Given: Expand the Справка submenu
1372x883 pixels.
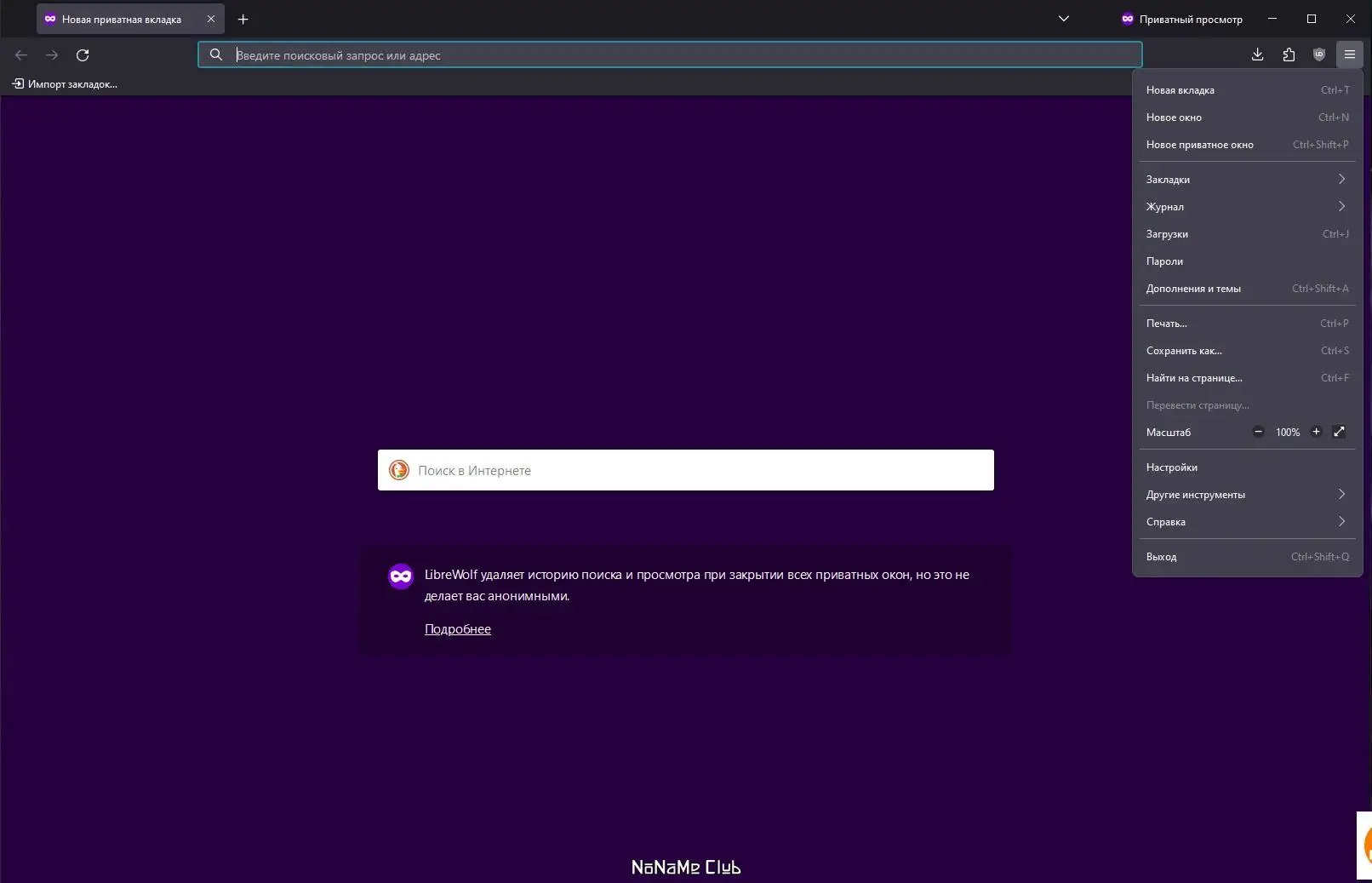Looking at the screenshot, I should [1247, 522].
